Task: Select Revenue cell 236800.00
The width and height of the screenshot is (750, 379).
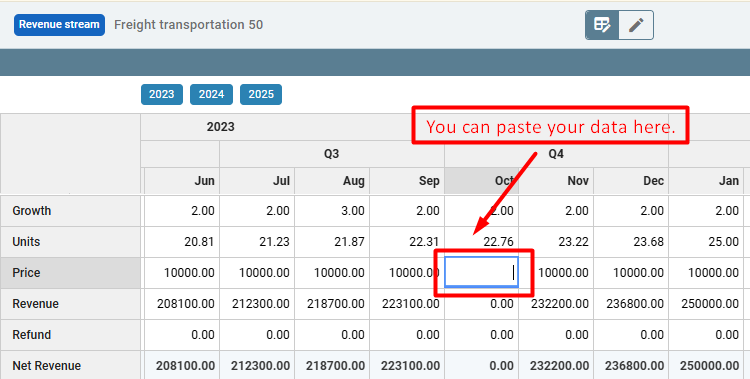Action: pos(631,304)
